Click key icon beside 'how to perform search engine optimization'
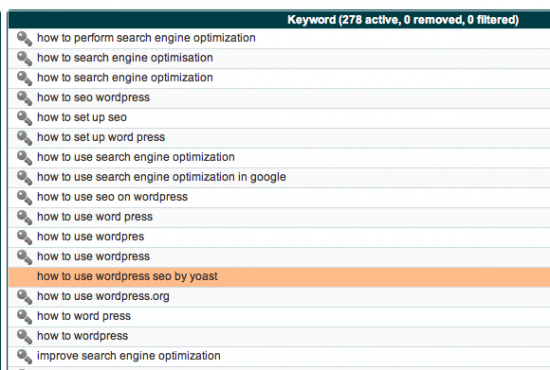The width and height of the screenshot is (550, 370). (25, 38)
